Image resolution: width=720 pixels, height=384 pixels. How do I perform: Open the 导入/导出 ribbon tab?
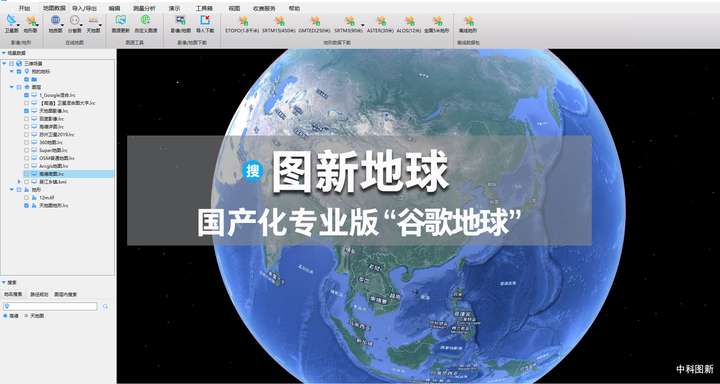84,8
